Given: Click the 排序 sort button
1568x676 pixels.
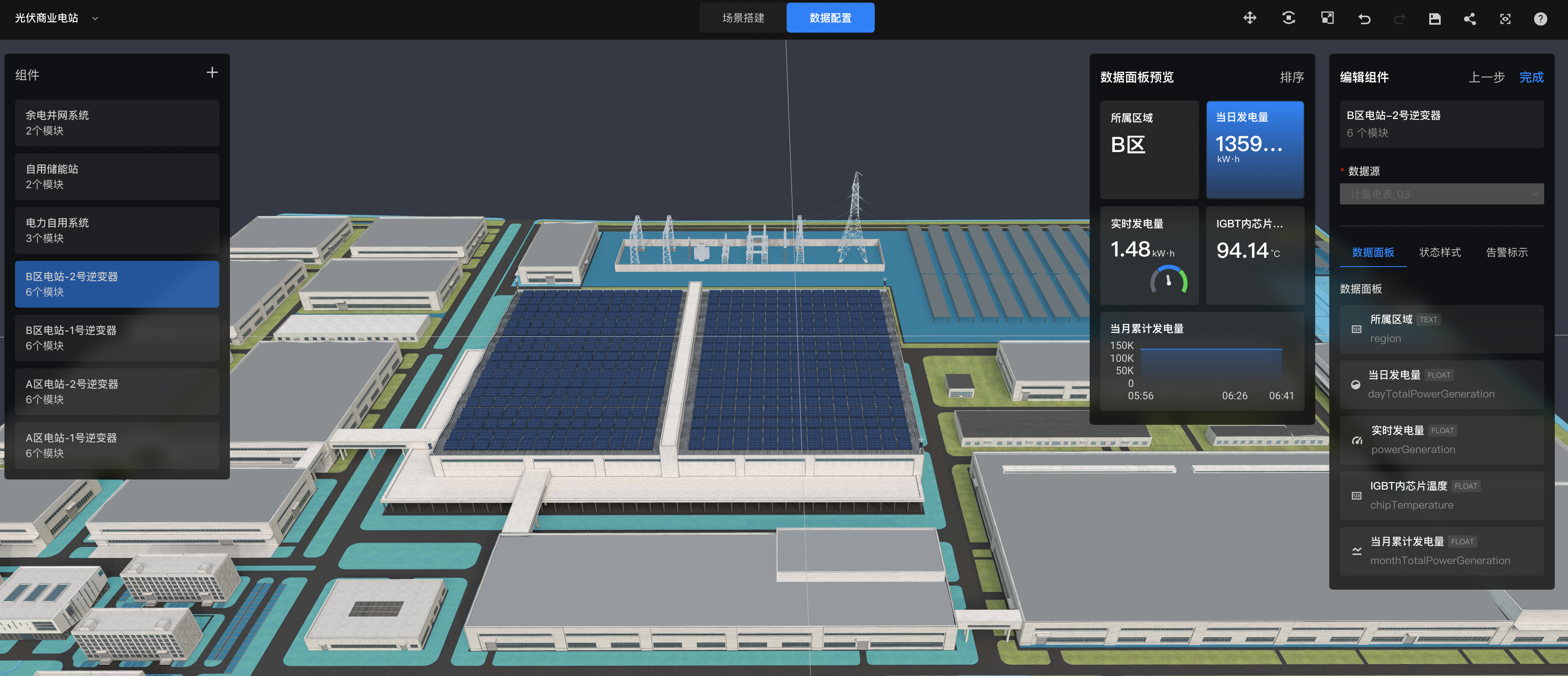Looking at the screenshot, I should tap(1292, 78).
